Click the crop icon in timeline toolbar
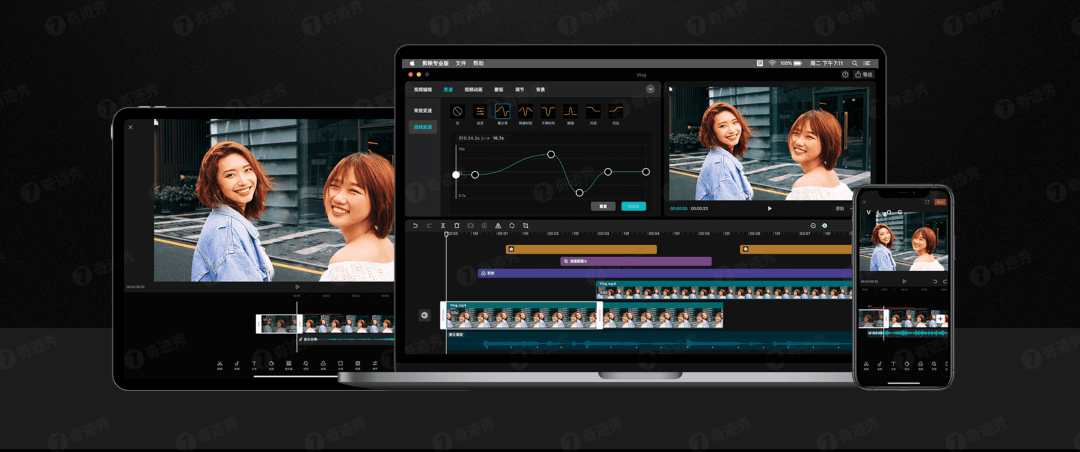 [x=526, y=225]
